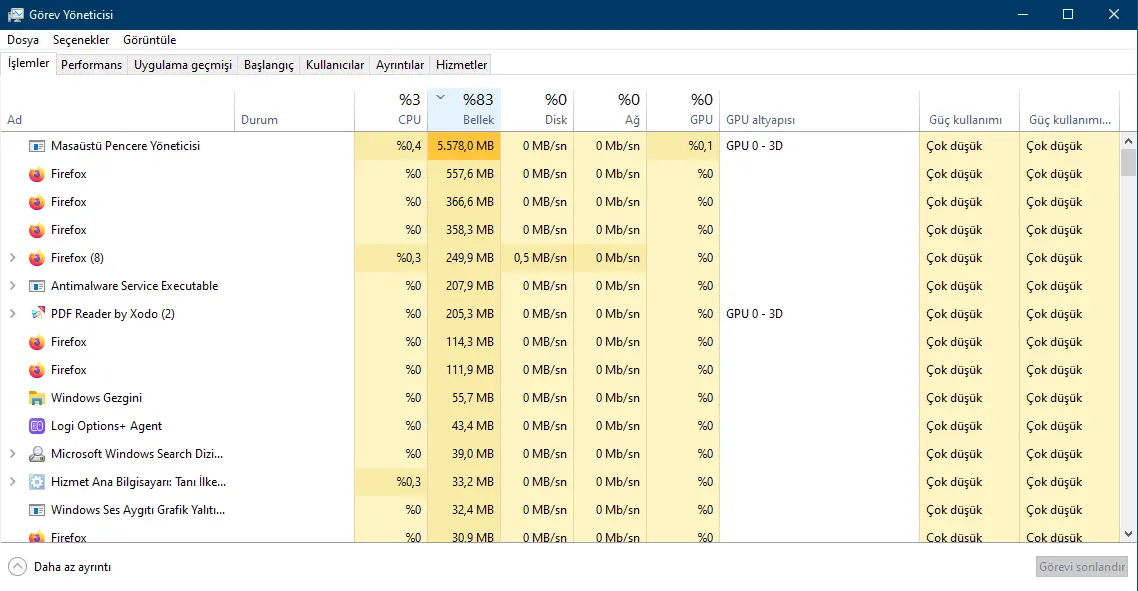This screenshot has height=591, width=1138.
Task: Click the Antimalware Service Executable icon
Action: (x=37, y=286)
